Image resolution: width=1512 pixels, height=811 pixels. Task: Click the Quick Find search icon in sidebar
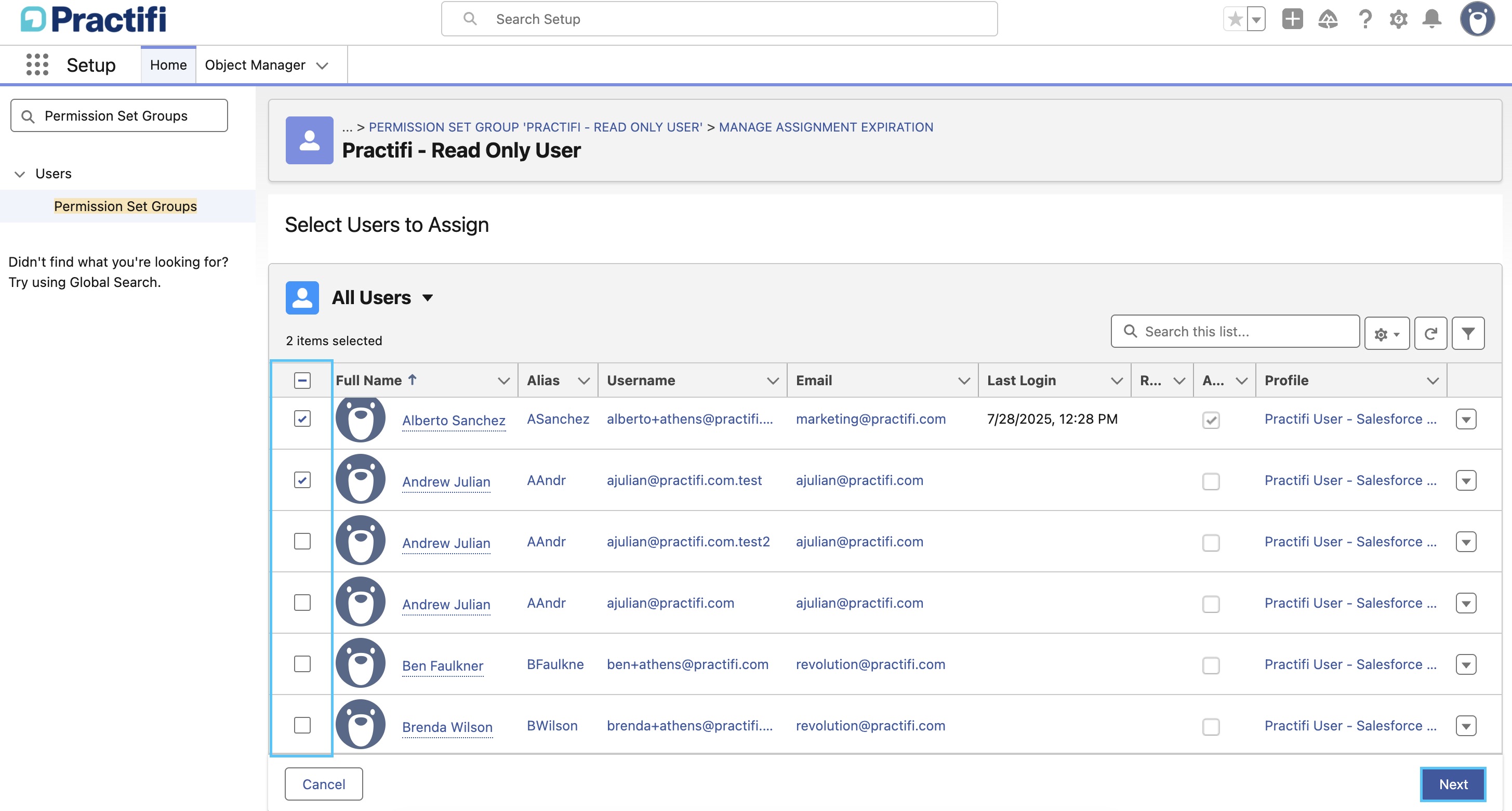tap(28, 116)
